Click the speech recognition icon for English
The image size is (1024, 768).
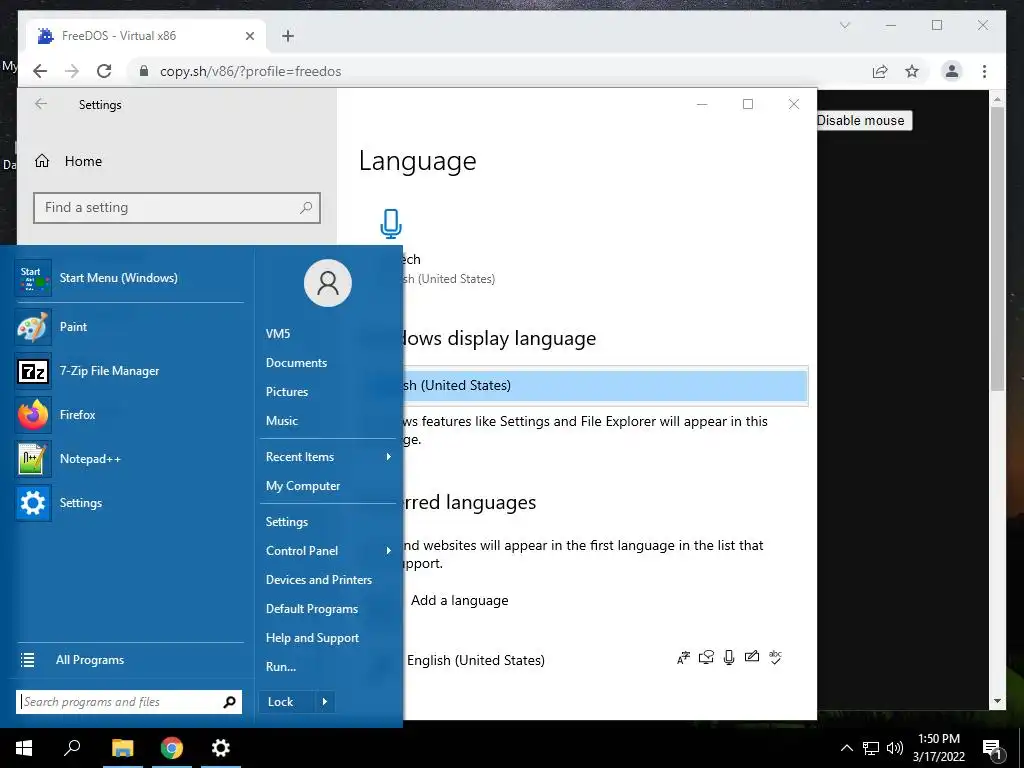tap(729, 658)
